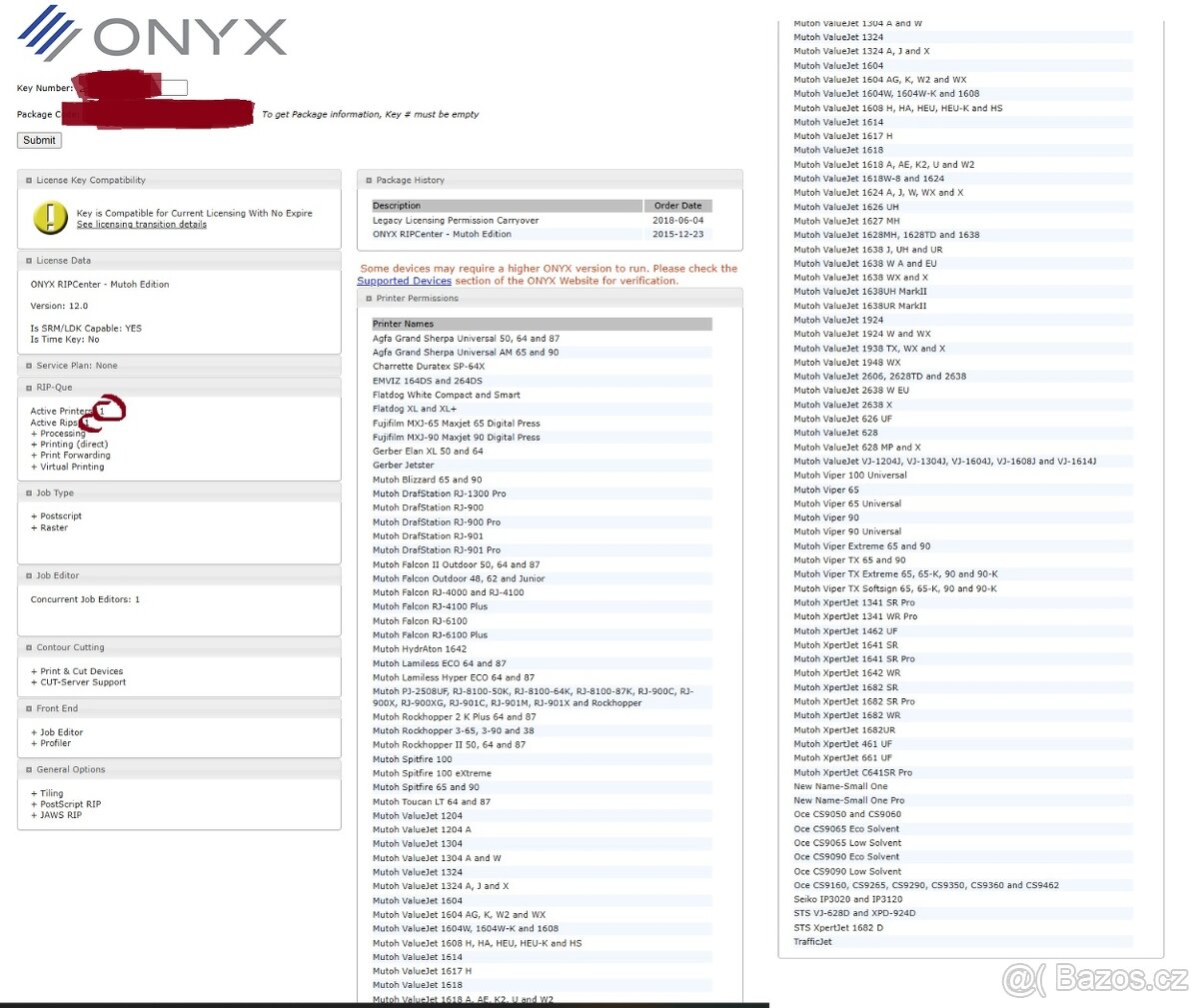
Task: Click 'Is SRM/LDK Capable: YES'
Action: (x=86, y=329)
